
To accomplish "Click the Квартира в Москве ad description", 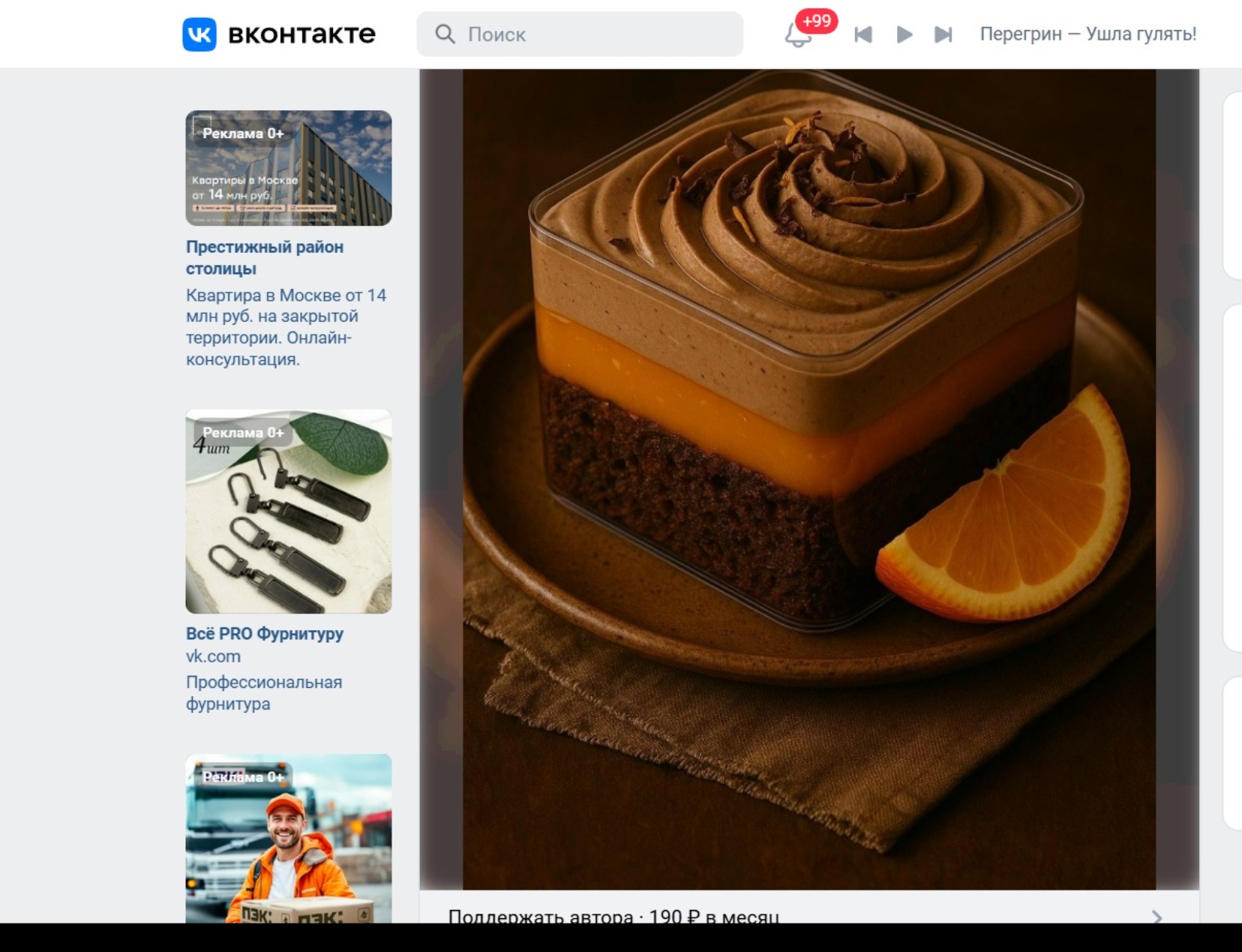I will pos(286,327).
